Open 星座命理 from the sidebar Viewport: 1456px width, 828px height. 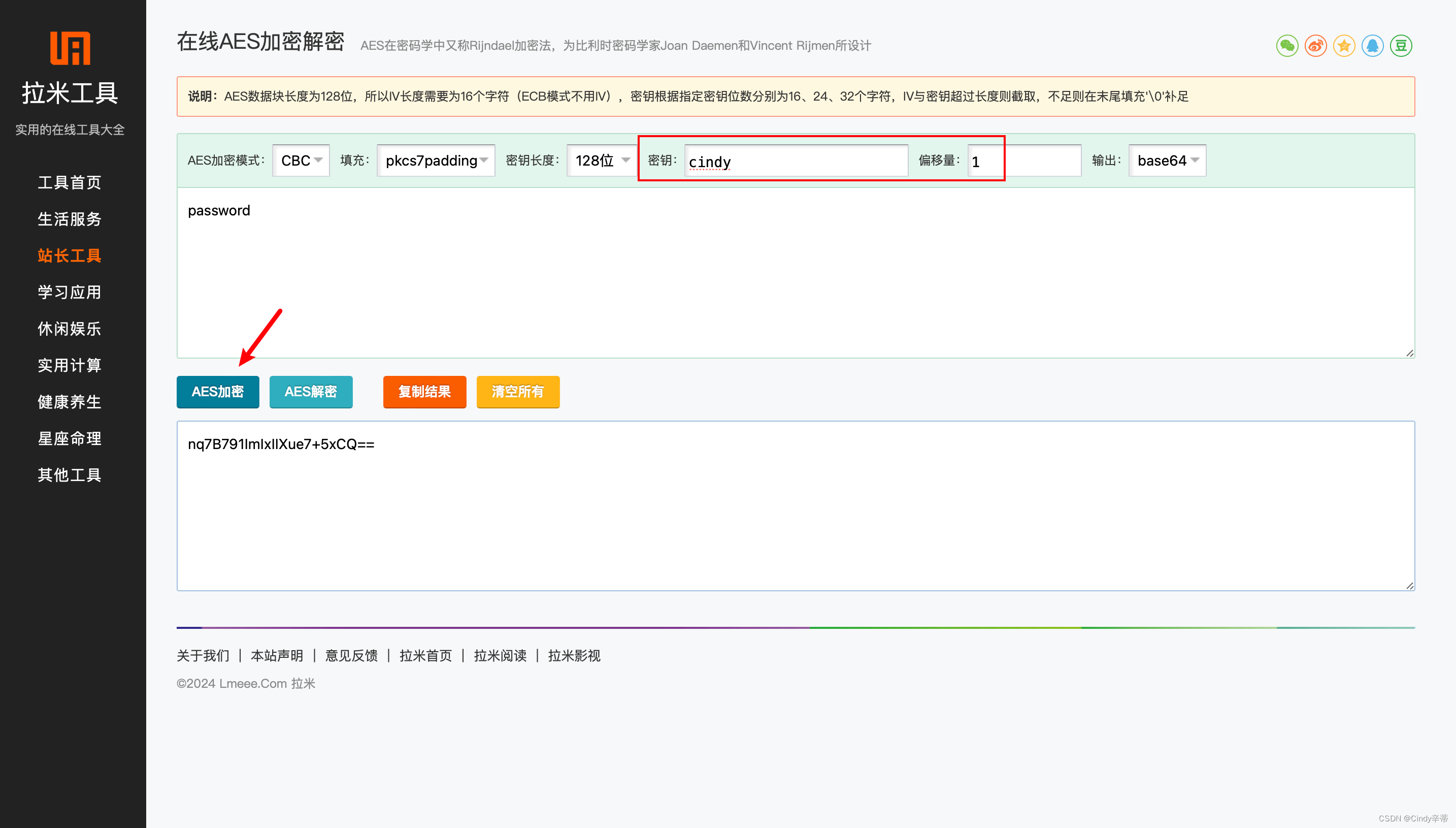coord(69,438)
